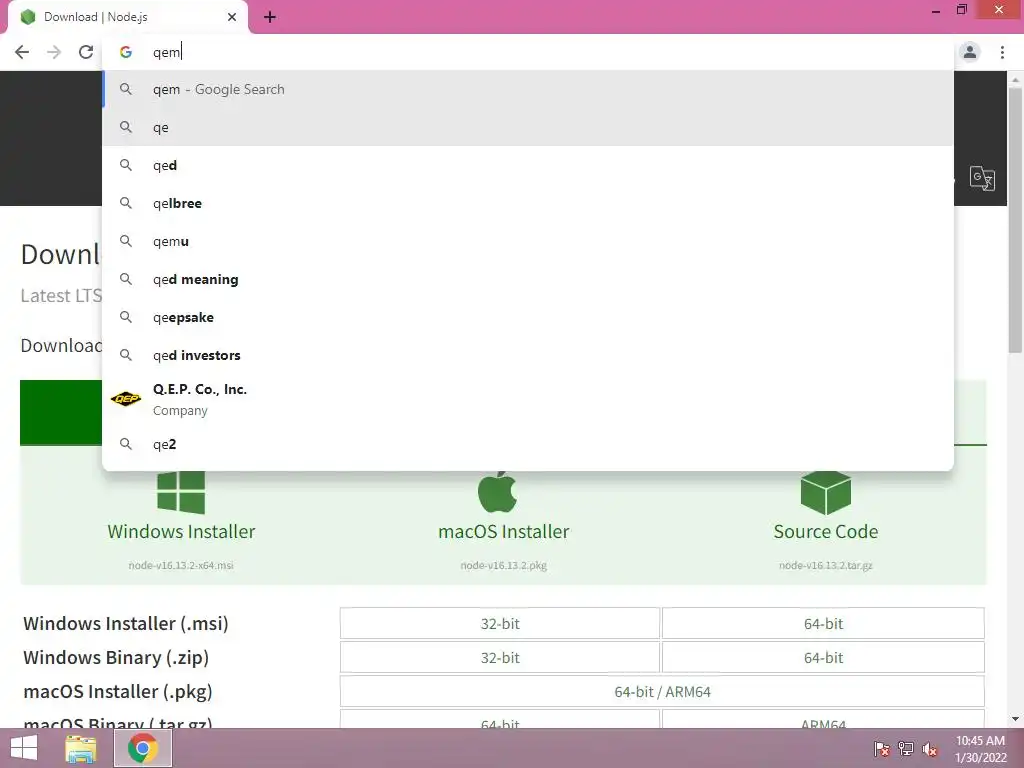
Task: Click the scrollbar up arrow
Action: pos(1015,80)
